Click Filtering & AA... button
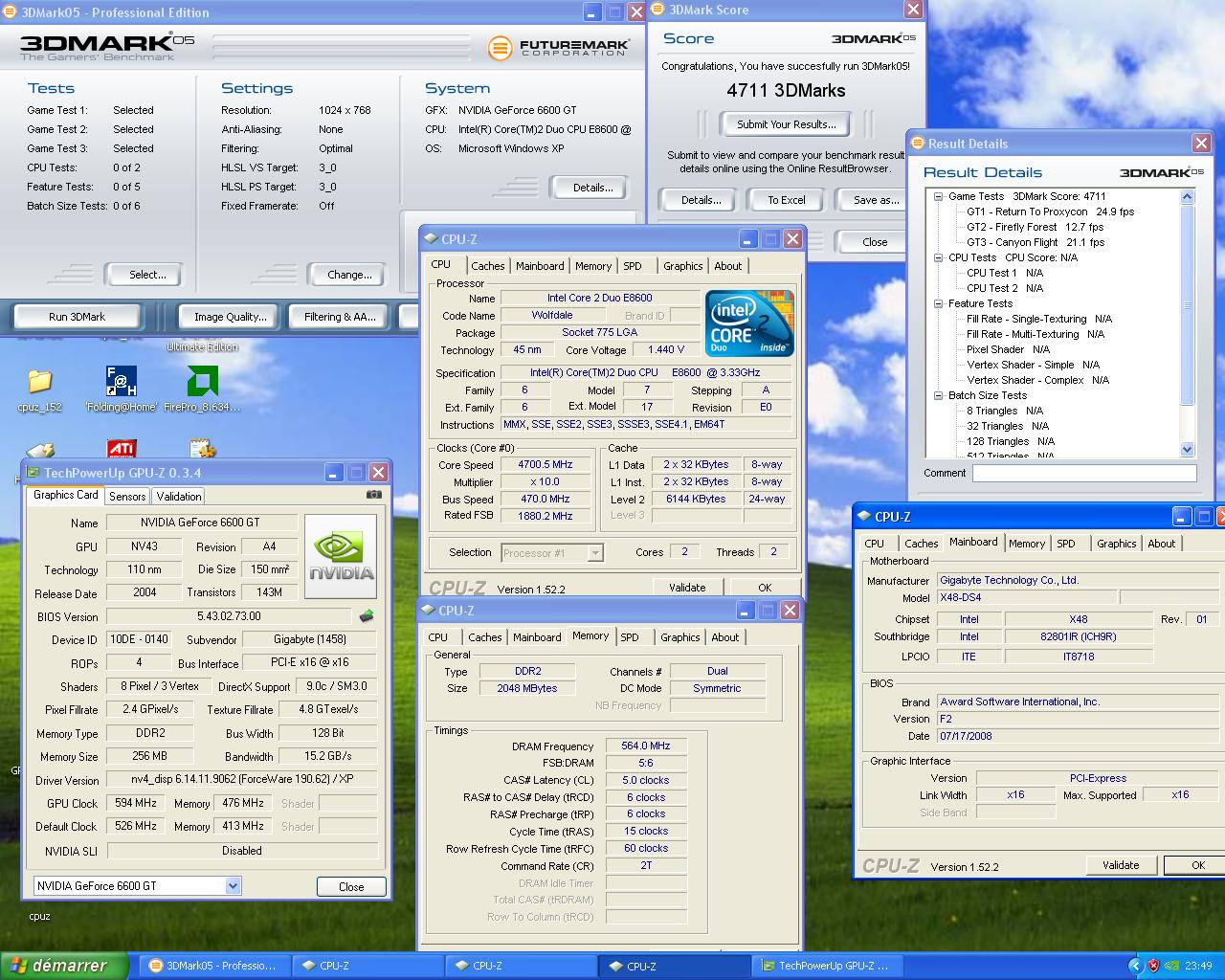This screenshot has height=980, width=1225. 340,317
